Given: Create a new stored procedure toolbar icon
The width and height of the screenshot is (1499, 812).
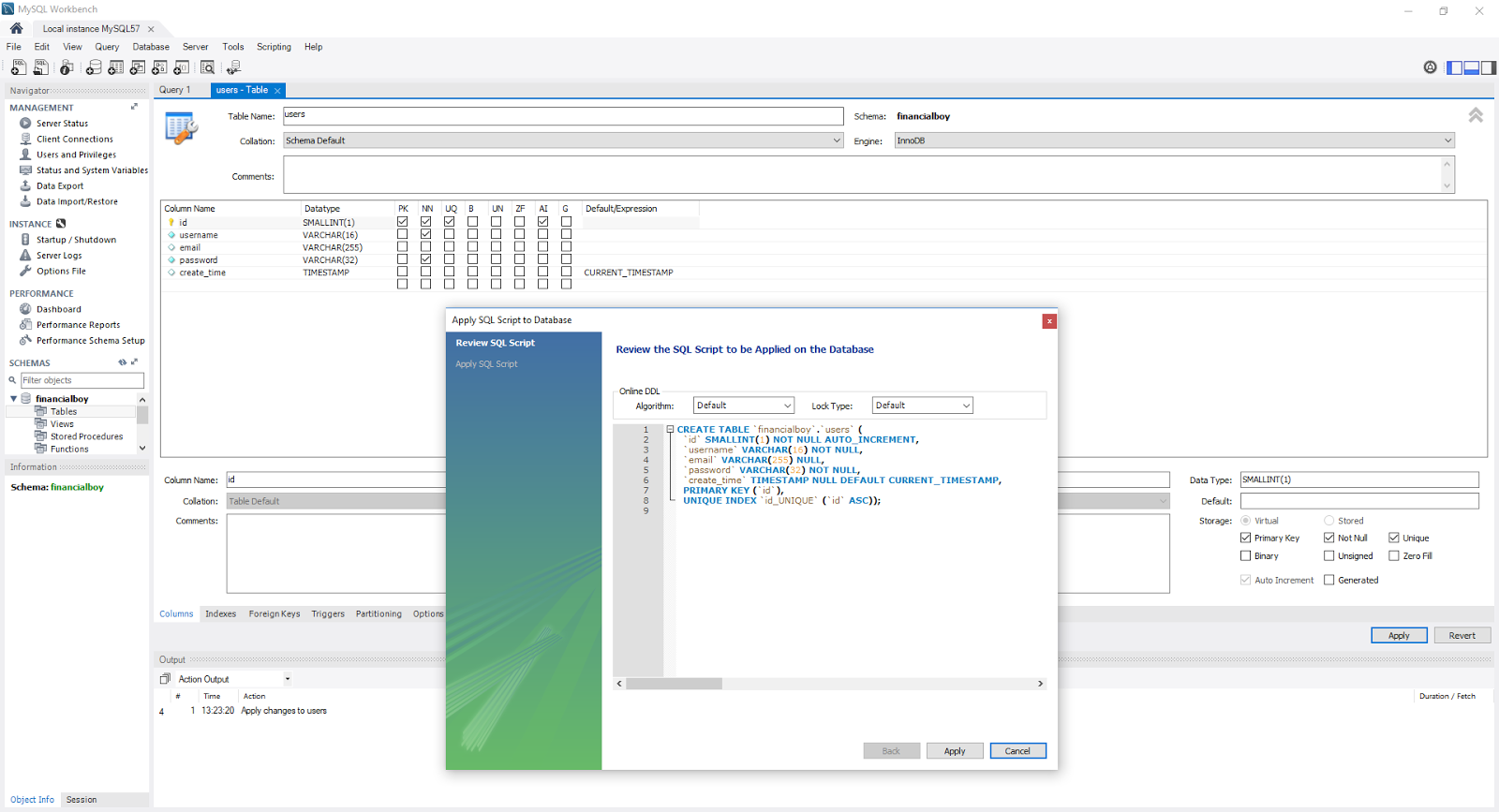Looking at the screenshot, I should tap(159, 67).
